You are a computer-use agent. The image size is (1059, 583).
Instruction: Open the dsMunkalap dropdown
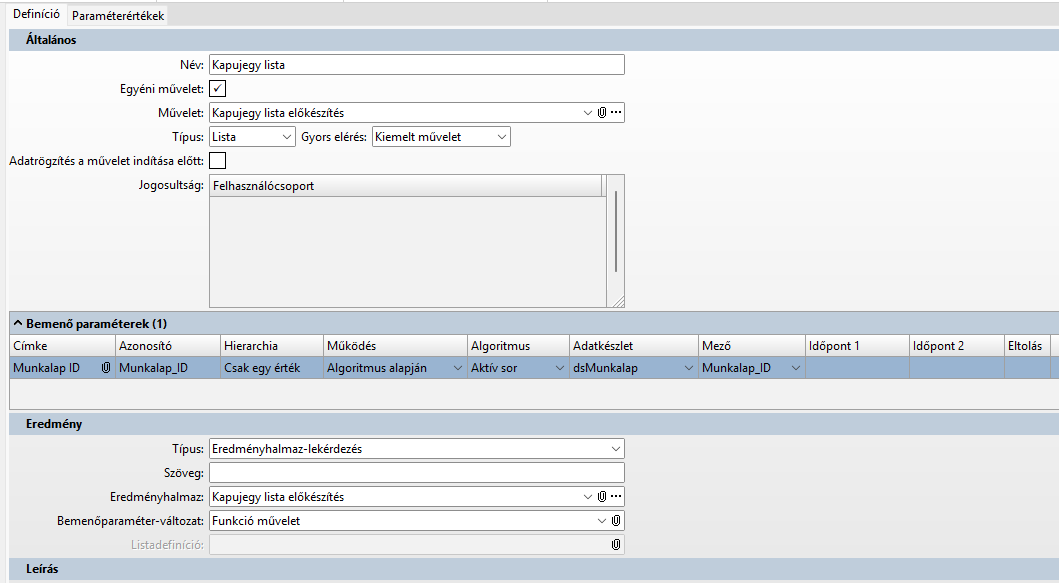(x=689, y=368)
